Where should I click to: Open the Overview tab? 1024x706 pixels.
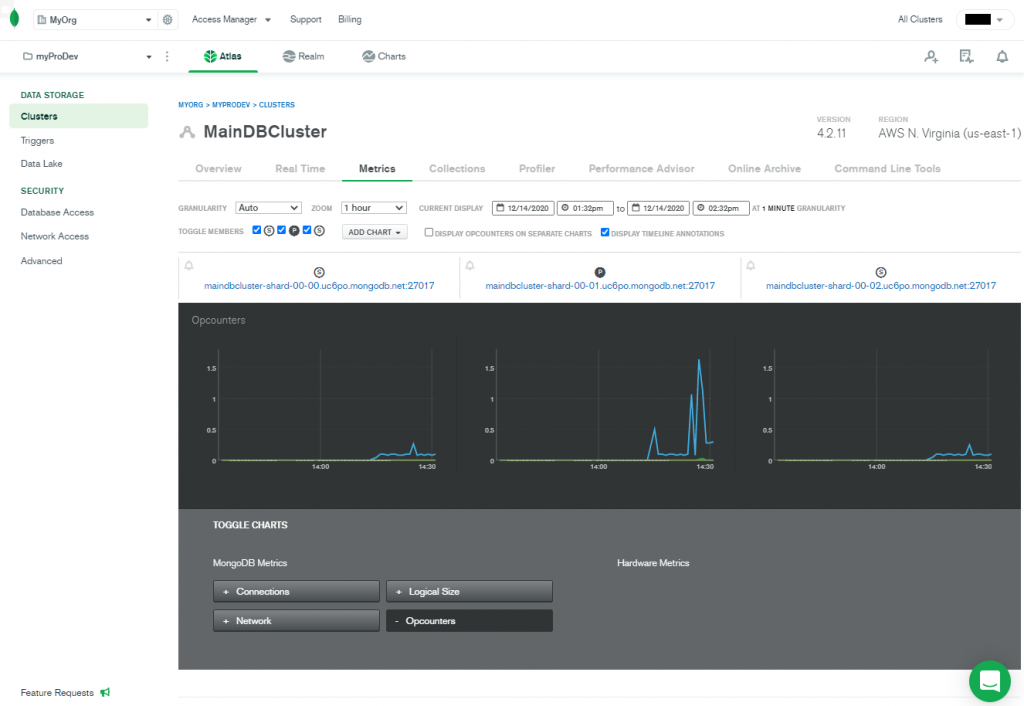218,168
